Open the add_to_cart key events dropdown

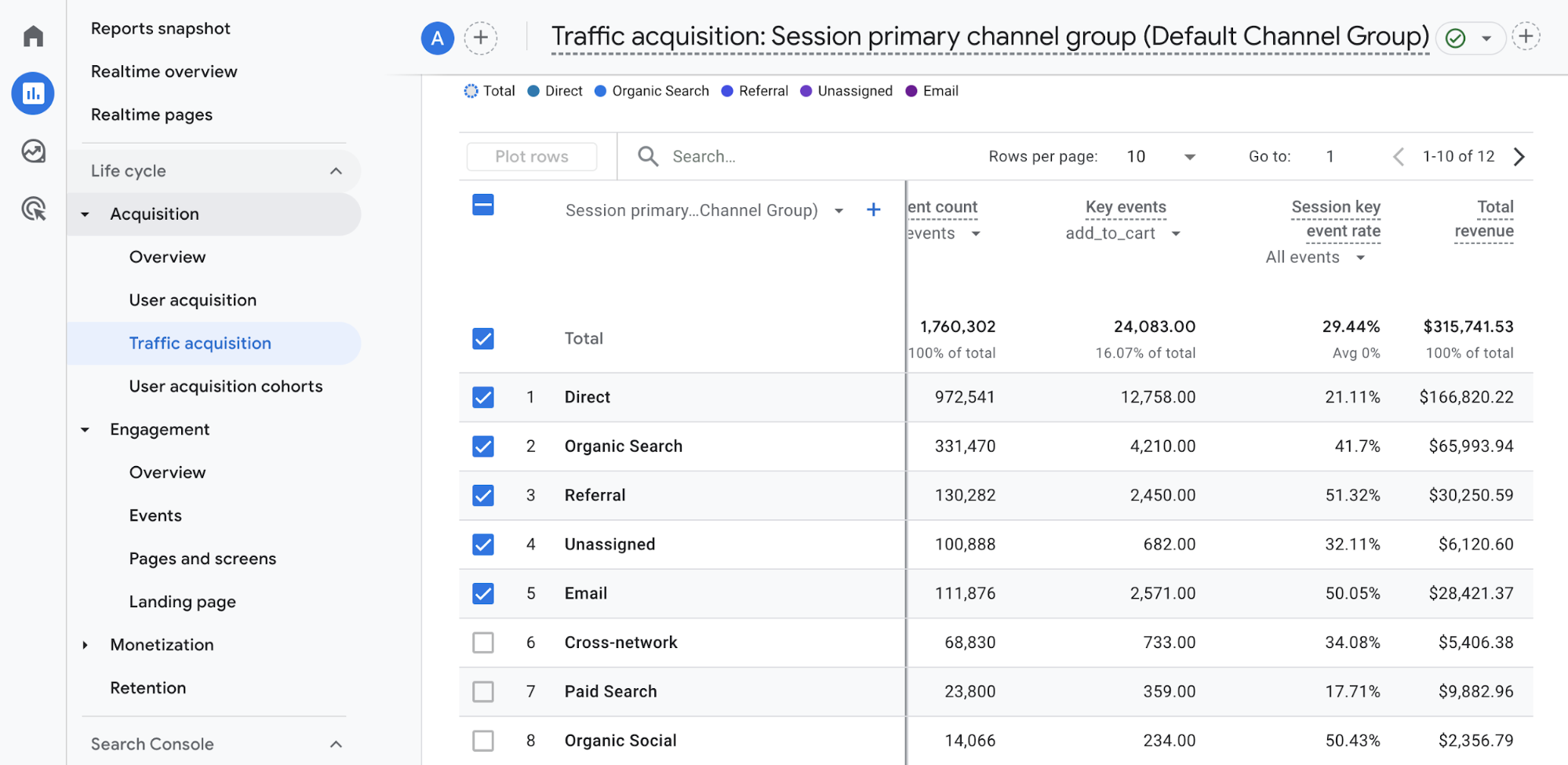(1176, 234)
